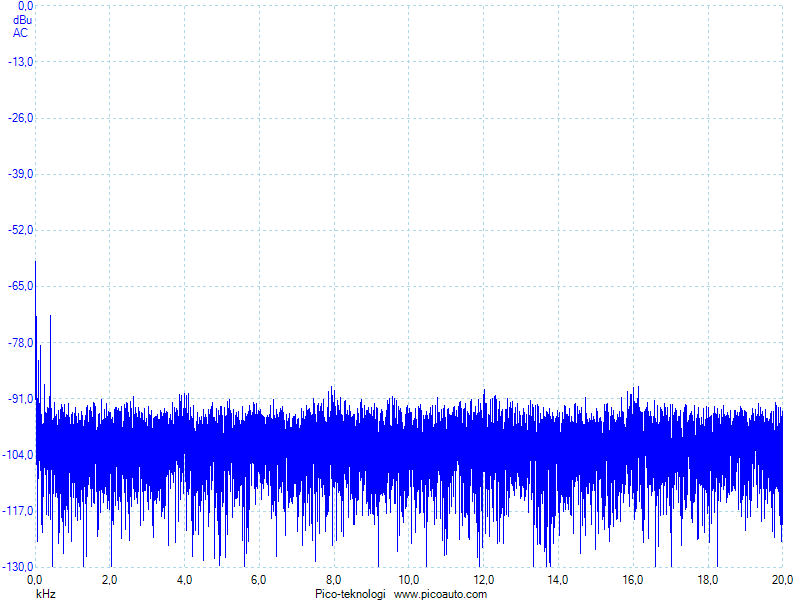This screenshot has width=800, height=600.
Task: Click the -104,0 amplitude axis label
Action: [18, 455]
